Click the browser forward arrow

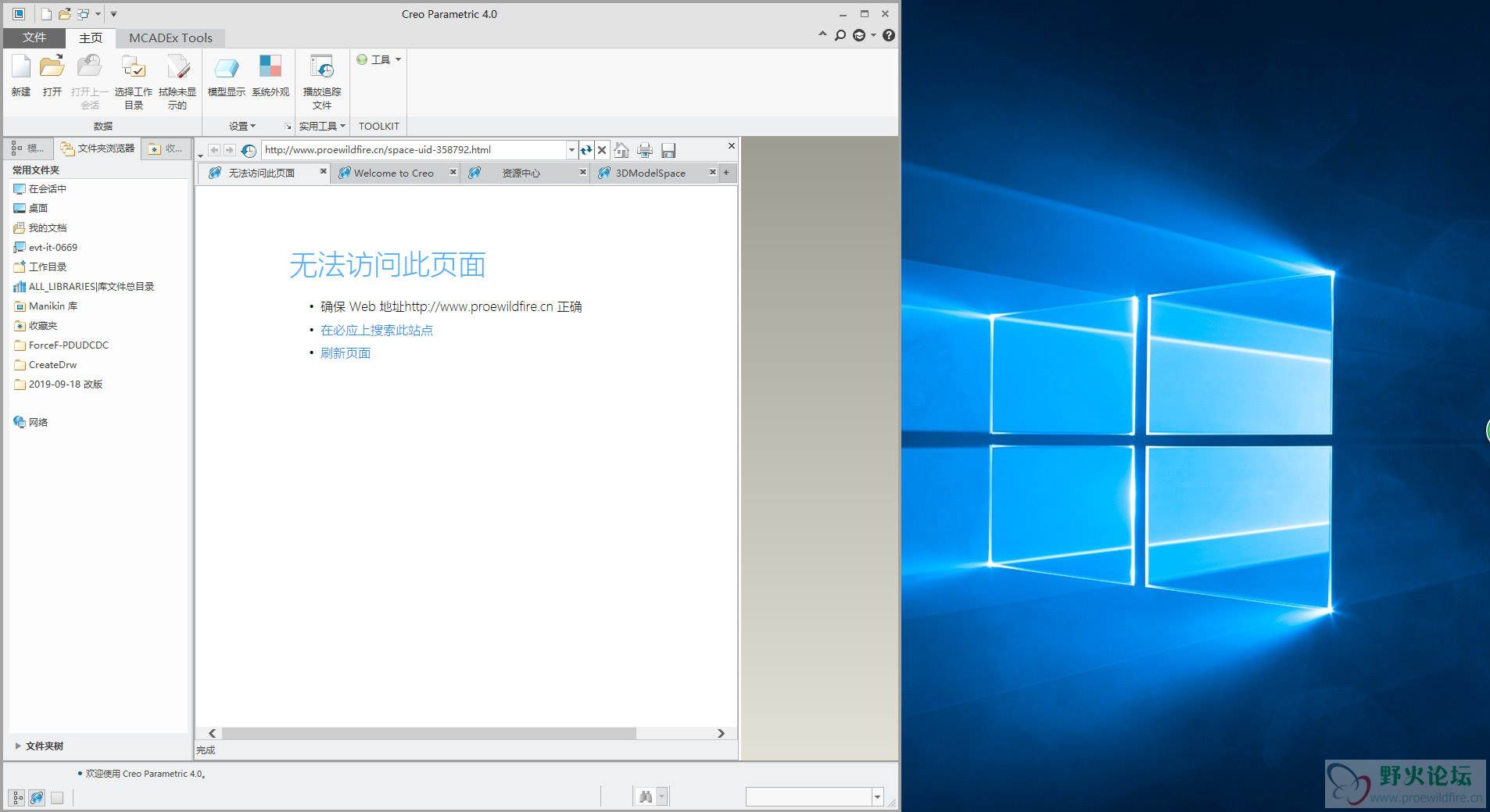tap(229, 150)
